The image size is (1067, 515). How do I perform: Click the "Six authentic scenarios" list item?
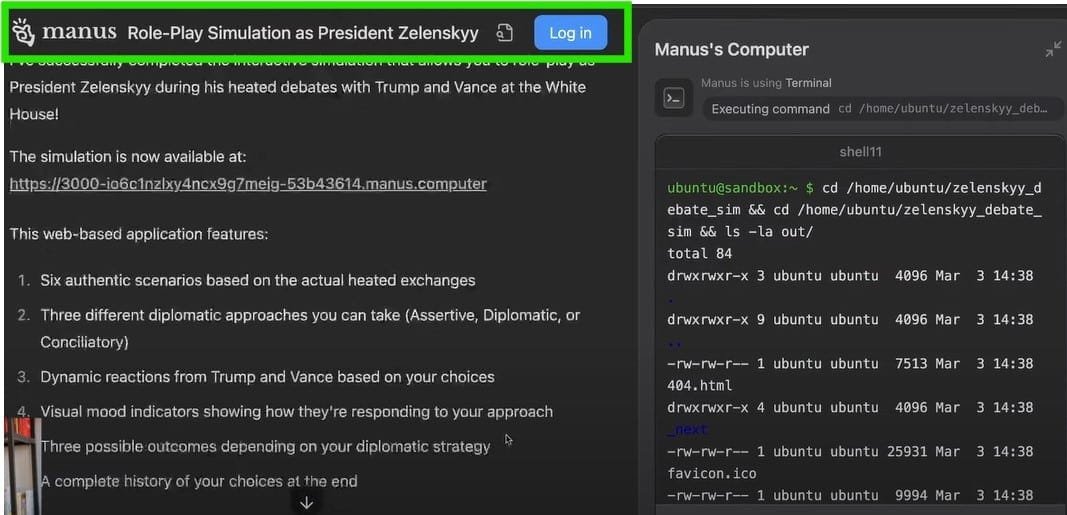257,280
